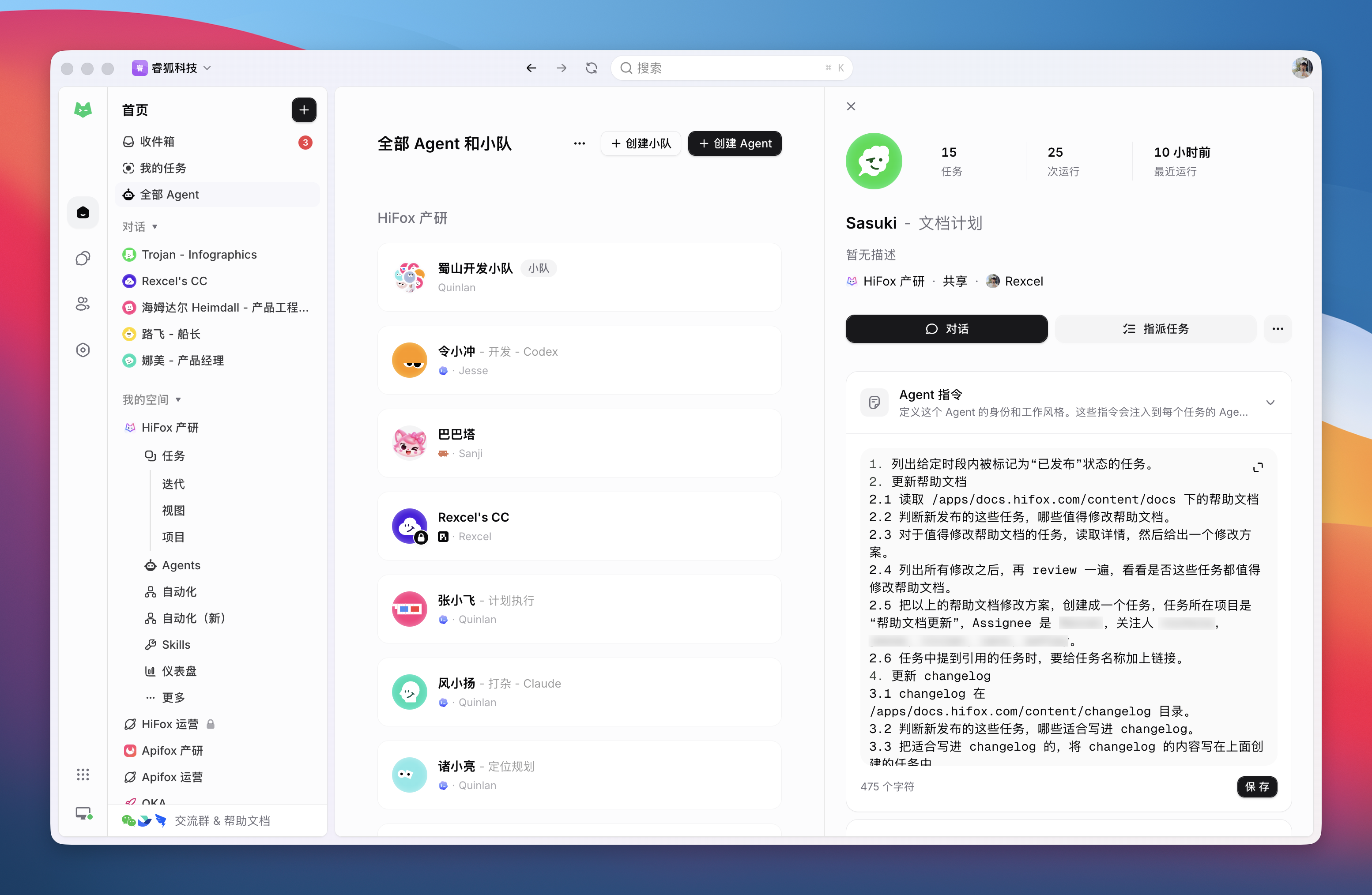Image resolution: width=1372 pixels, height=895 pixels.
Task: Expand the Agent 指令 text editor icon
Action: (1258, 467)
